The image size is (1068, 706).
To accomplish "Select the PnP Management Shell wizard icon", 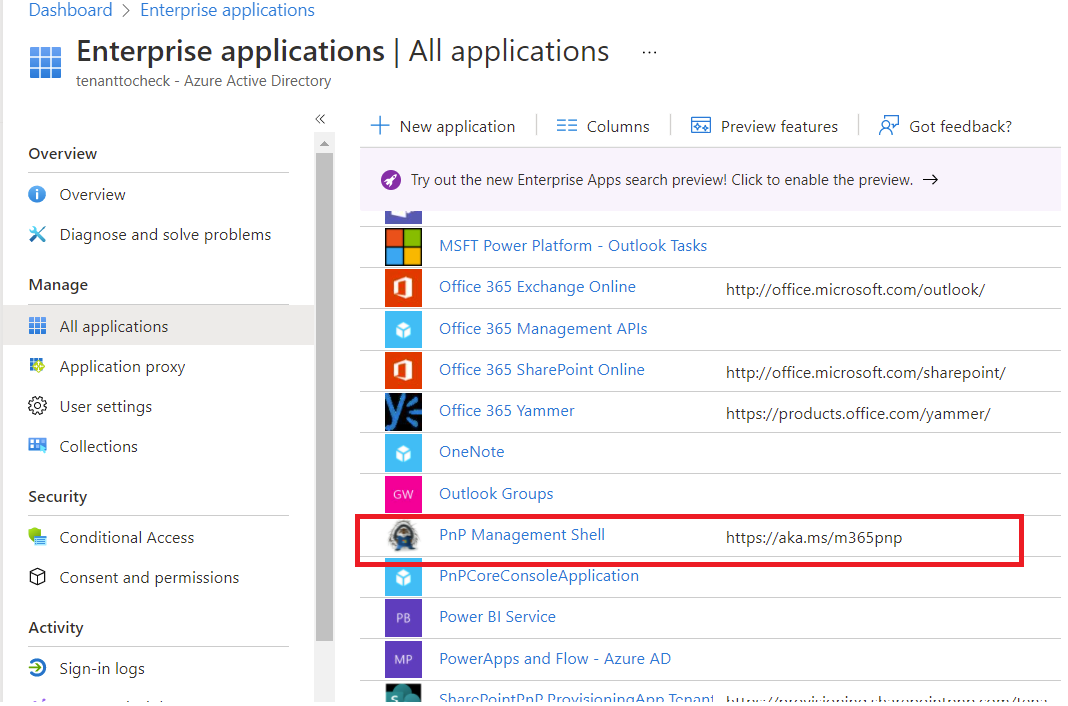I will point(403,535).
